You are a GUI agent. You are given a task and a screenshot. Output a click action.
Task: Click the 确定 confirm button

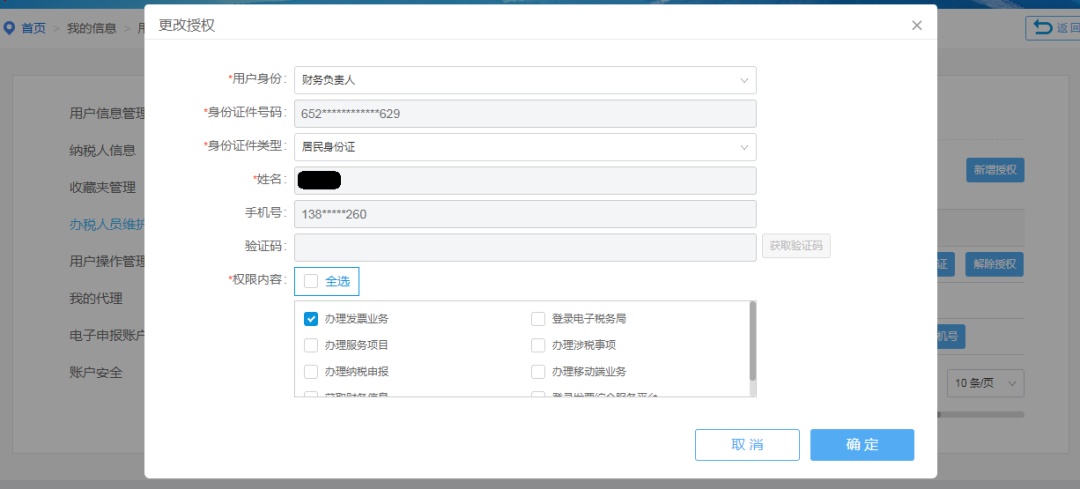click(x=861, y=445)
